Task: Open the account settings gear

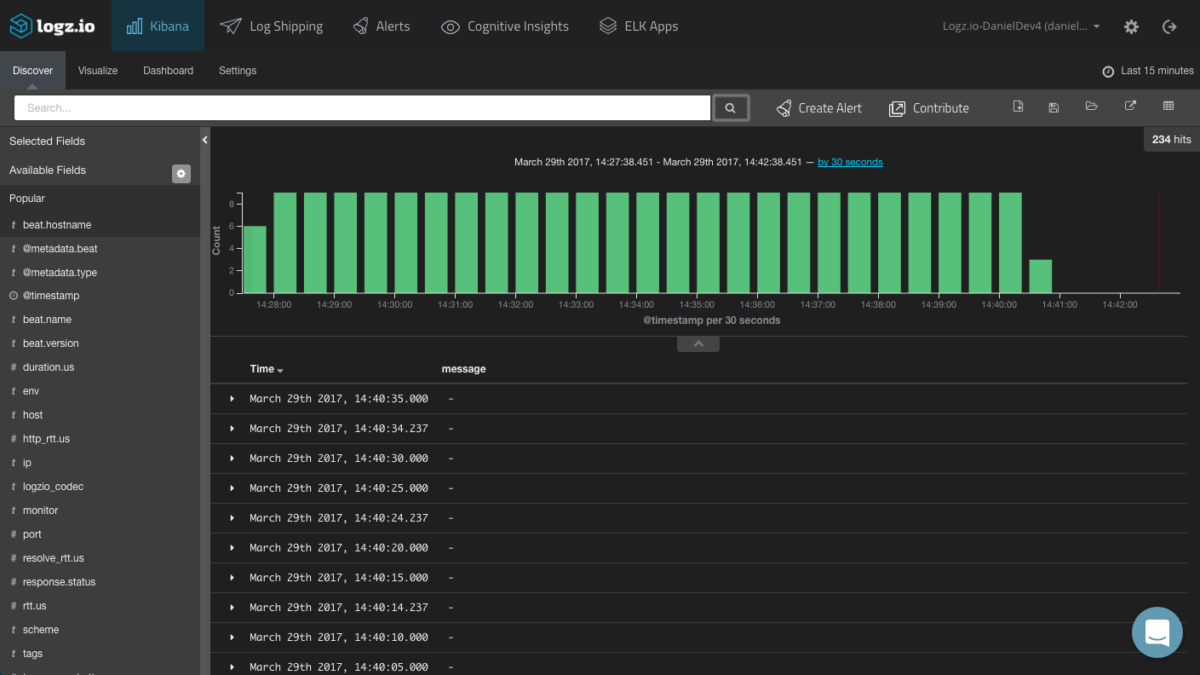Action: pos(1131,27)
